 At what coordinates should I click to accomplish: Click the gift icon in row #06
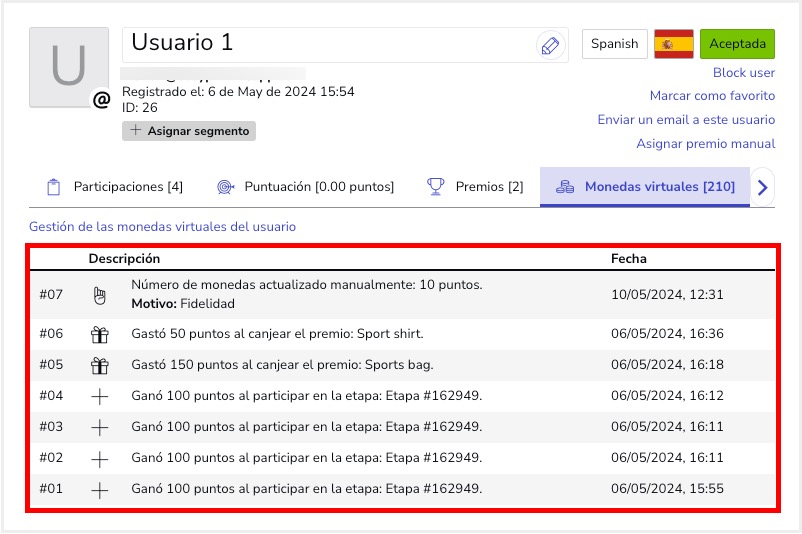pyautogui.click(x=99, y=334)
